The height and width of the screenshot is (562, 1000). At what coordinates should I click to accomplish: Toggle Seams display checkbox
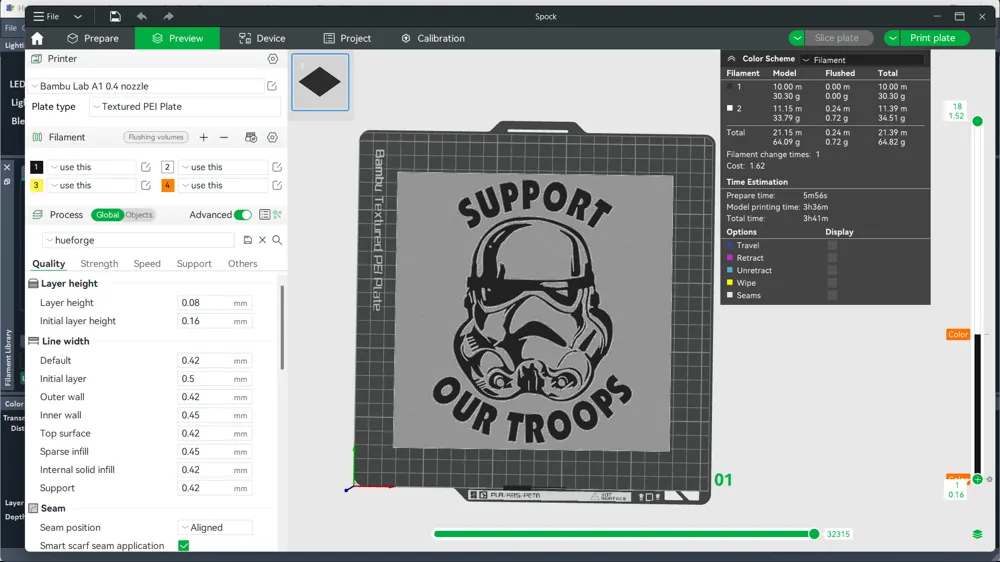832,295
